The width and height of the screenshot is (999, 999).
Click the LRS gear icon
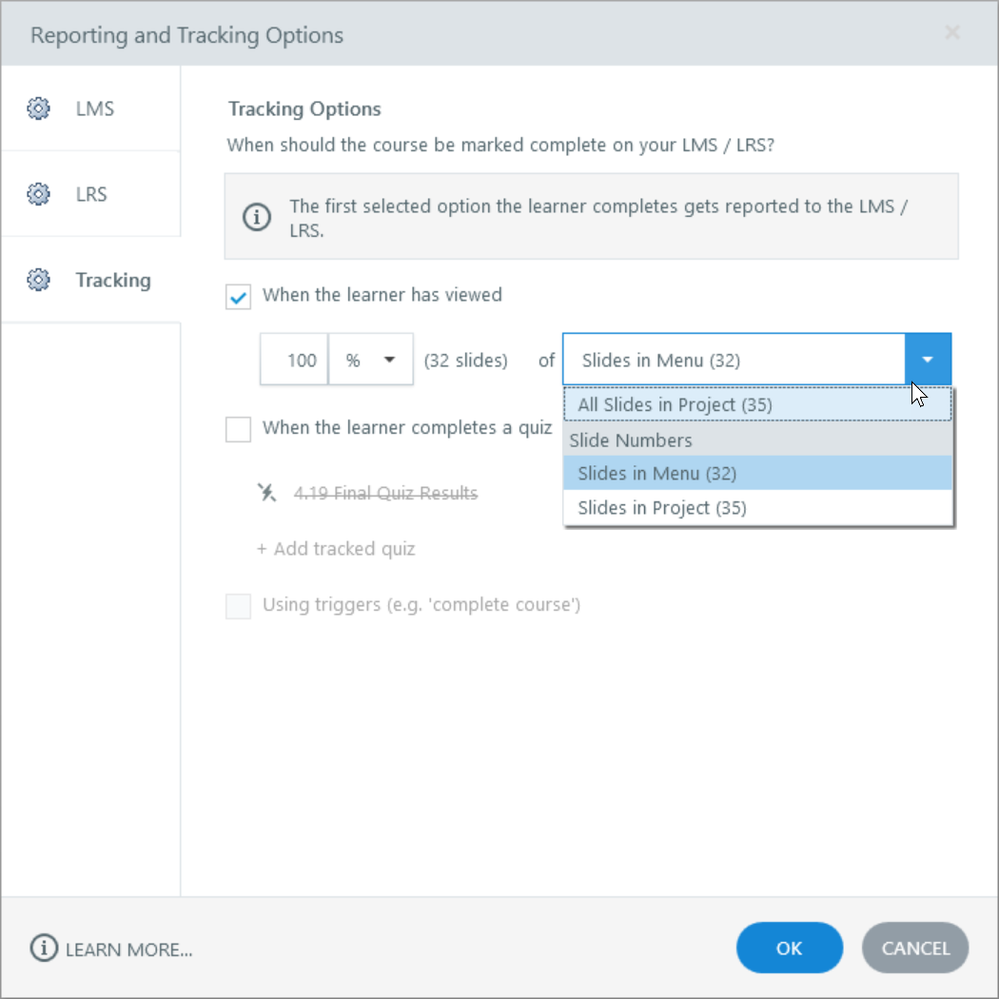[x=38, y=194]
